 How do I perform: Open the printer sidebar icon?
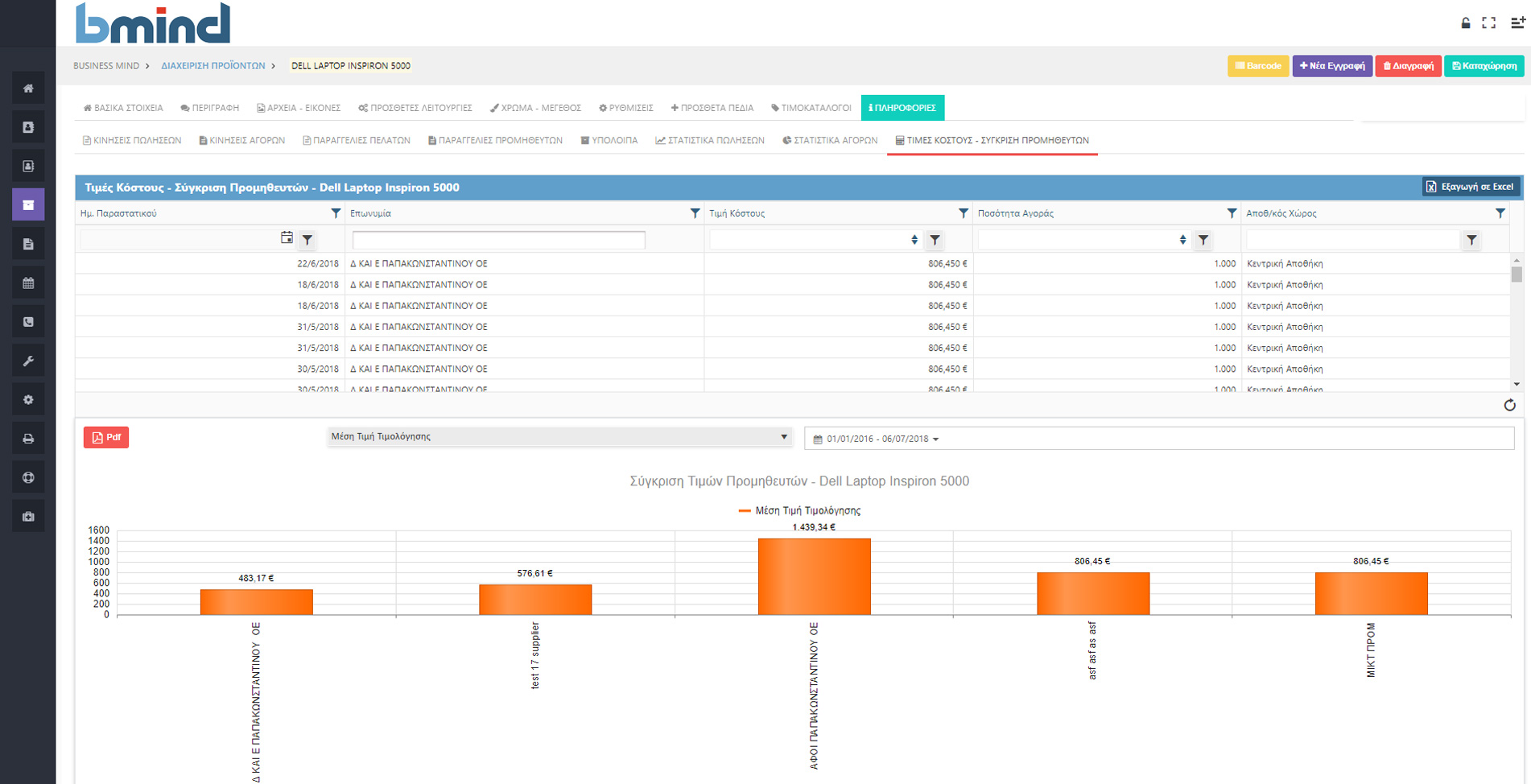[x=28, y=439]
